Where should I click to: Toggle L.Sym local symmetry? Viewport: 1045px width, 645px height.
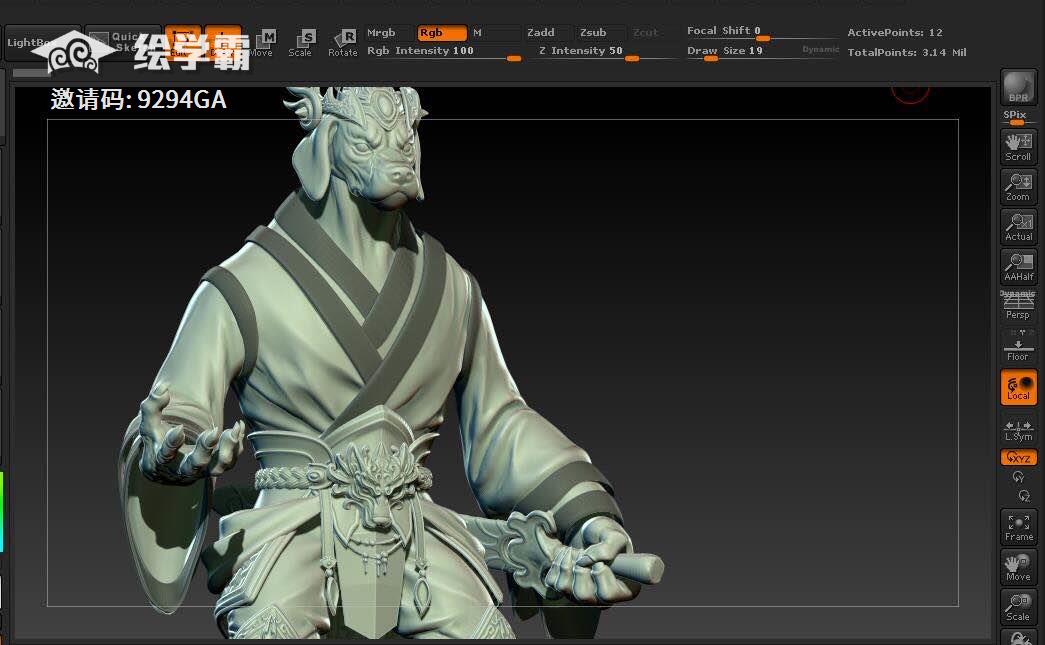tap(1018, 430)
